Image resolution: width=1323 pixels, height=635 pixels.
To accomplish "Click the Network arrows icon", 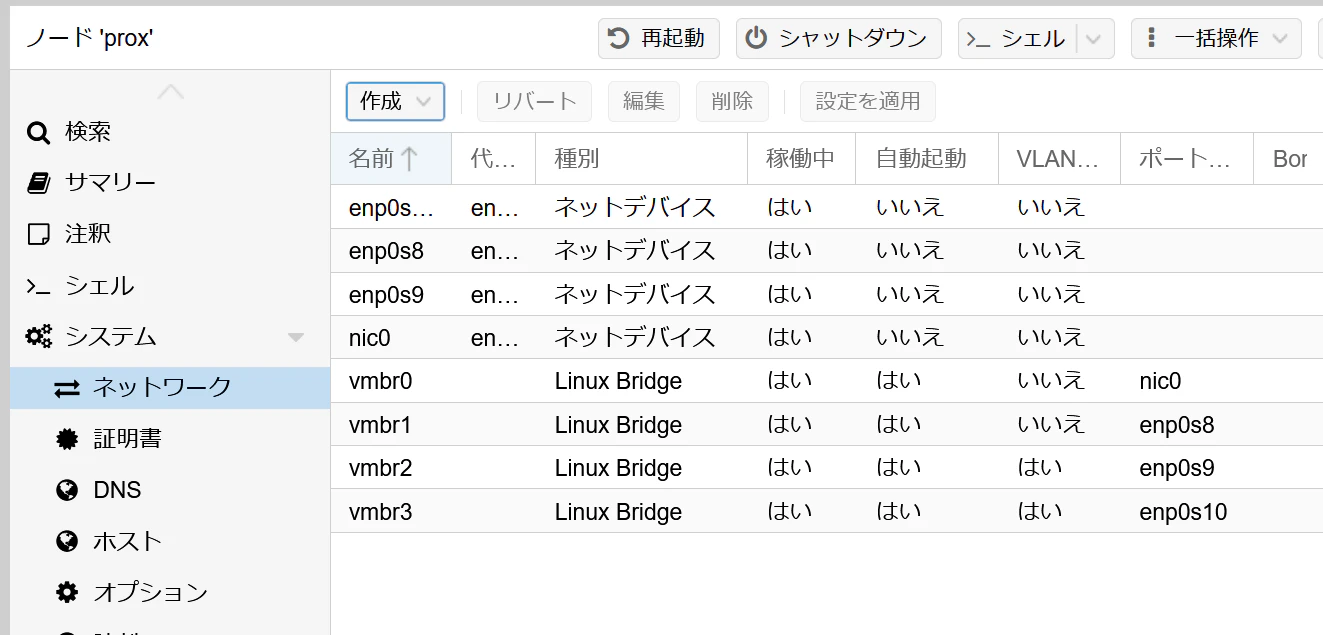I will [x=67, y=388].
